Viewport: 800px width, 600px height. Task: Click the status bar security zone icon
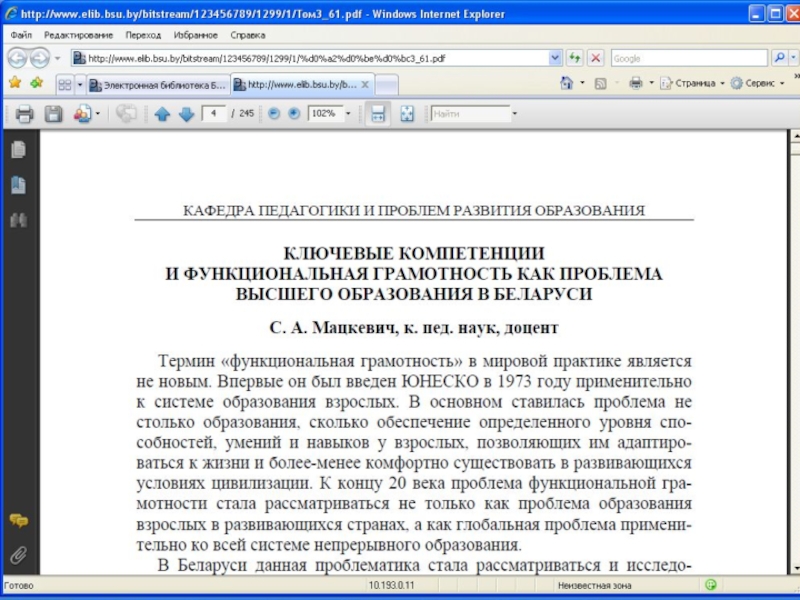coord(711,585)
